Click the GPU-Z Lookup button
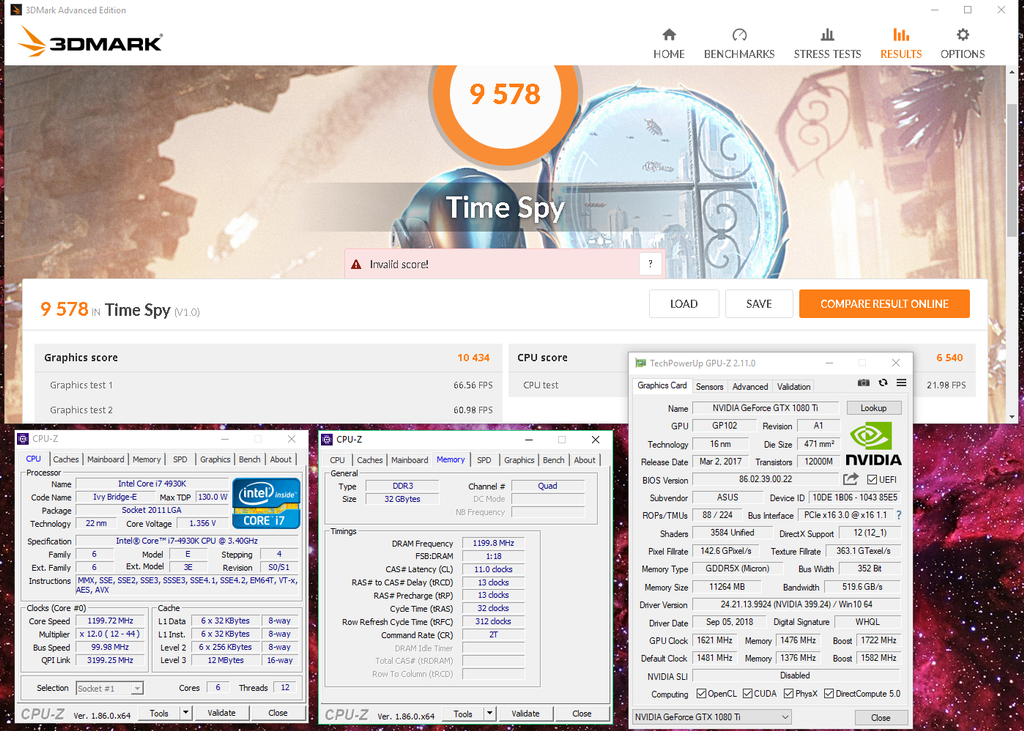1024x731 pixels. click(x=874, y=408)
